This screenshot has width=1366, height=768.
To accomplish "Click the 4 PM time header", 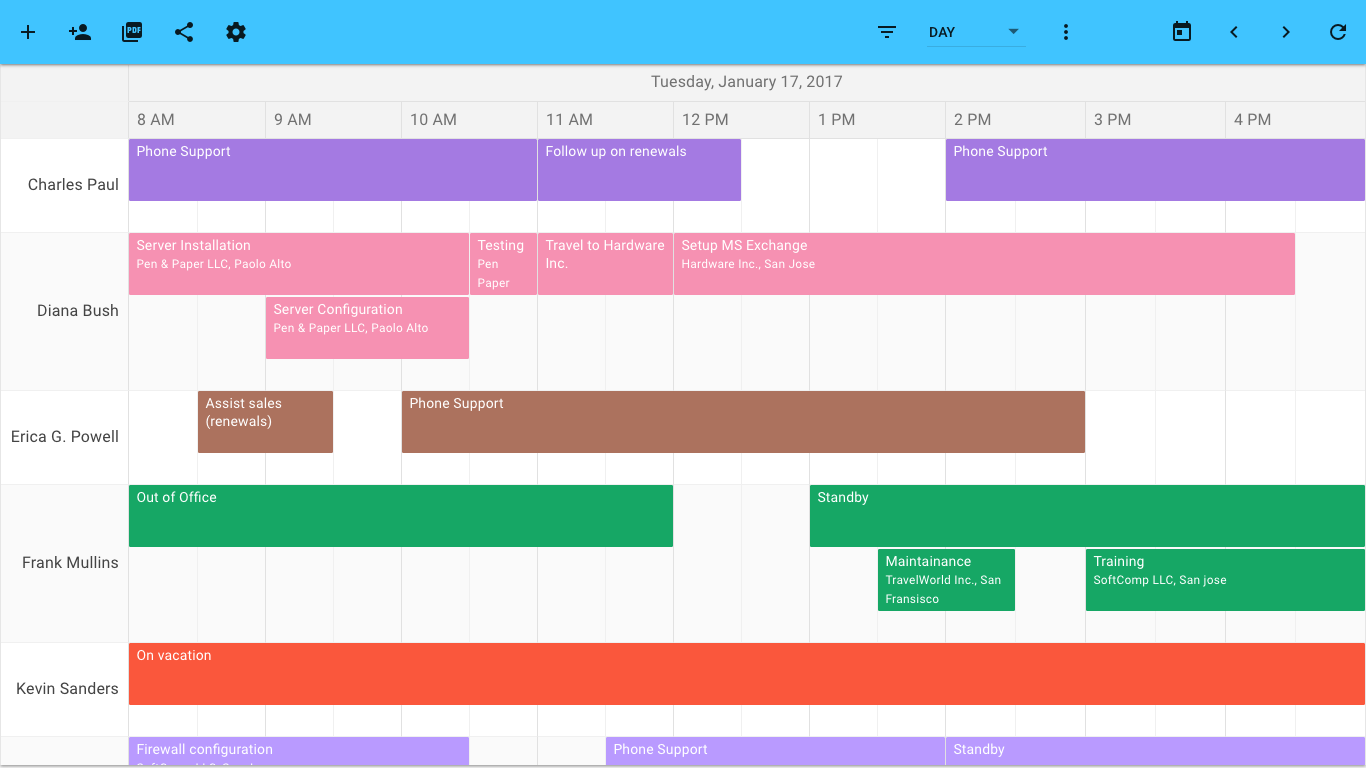I will 1295,120.
